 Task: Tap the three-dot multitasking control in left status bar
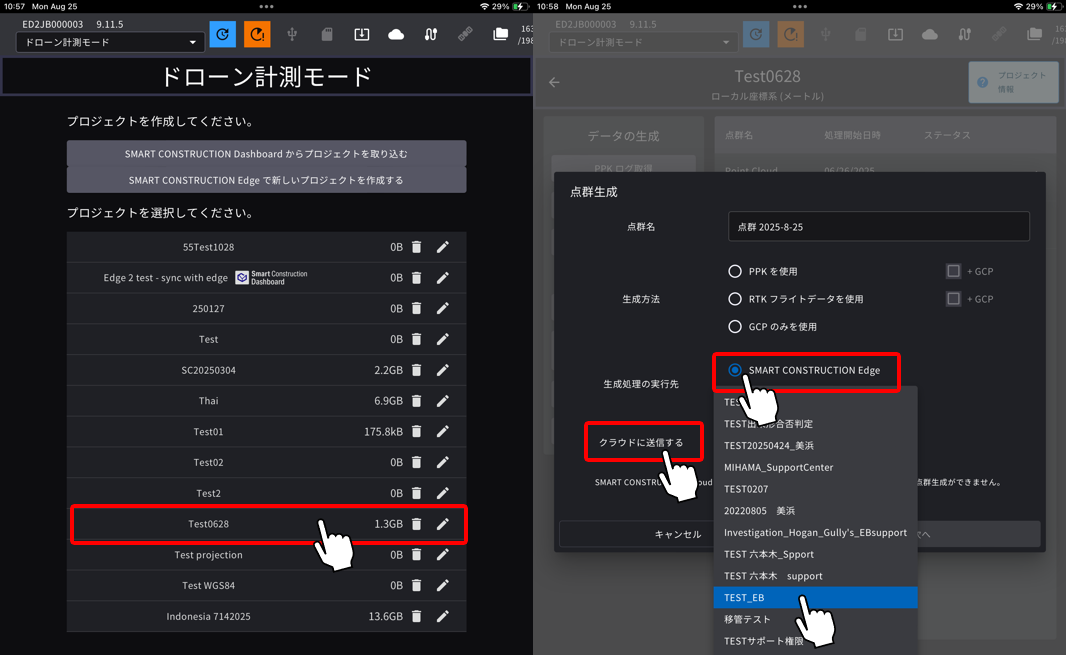(266, 6)
